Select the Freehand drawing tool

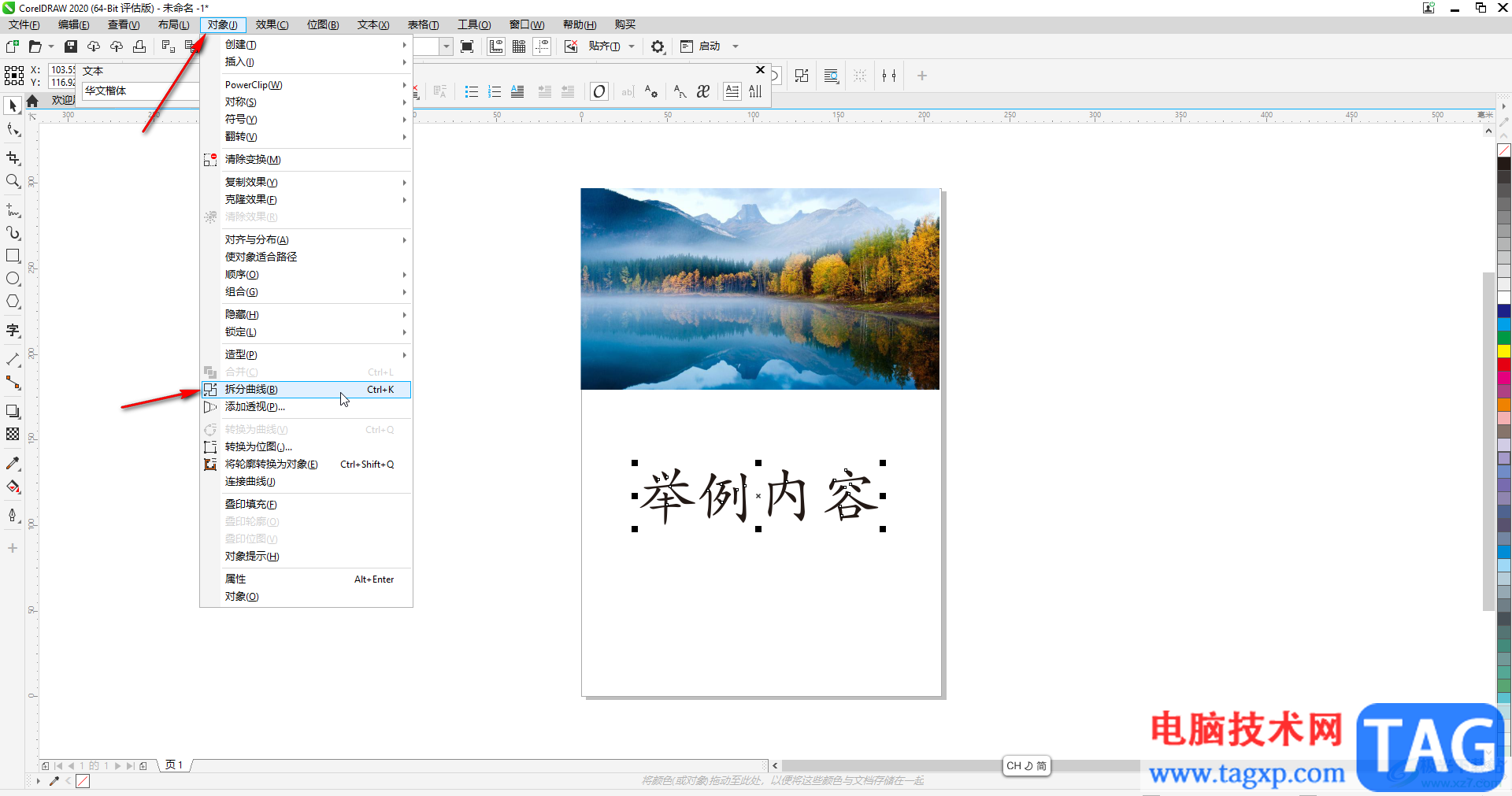coord(13,210)
